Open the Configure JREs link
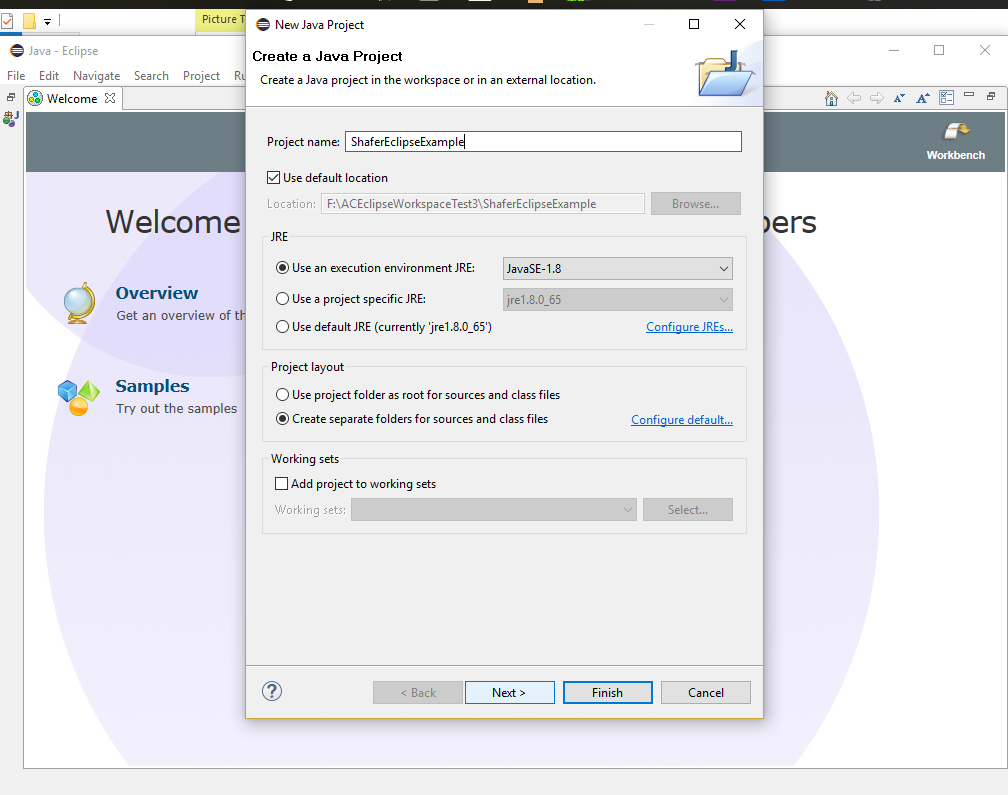 click(x=689, y=327)
